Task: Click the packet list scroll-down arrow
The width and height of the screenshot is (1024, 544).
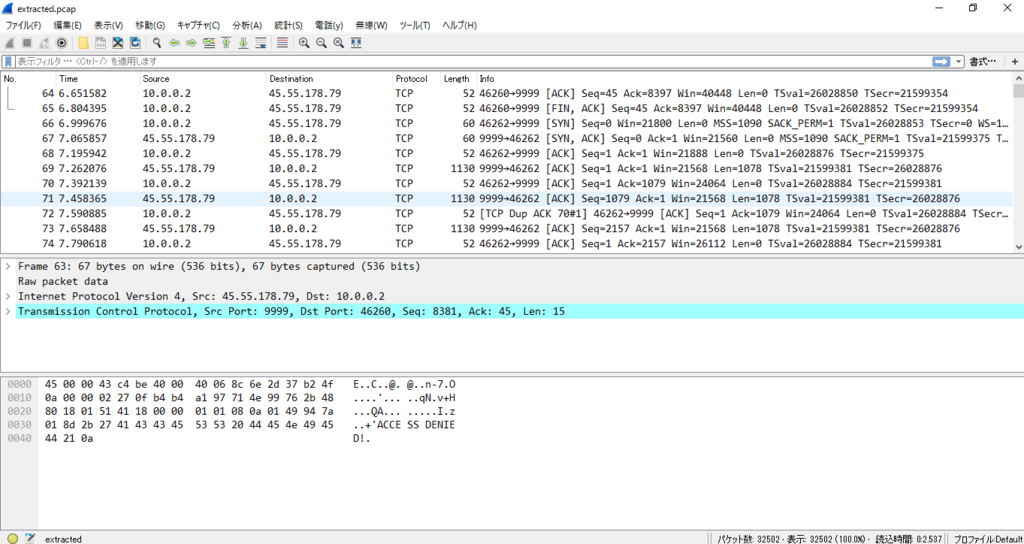Action: click(x=1018, y=248)
